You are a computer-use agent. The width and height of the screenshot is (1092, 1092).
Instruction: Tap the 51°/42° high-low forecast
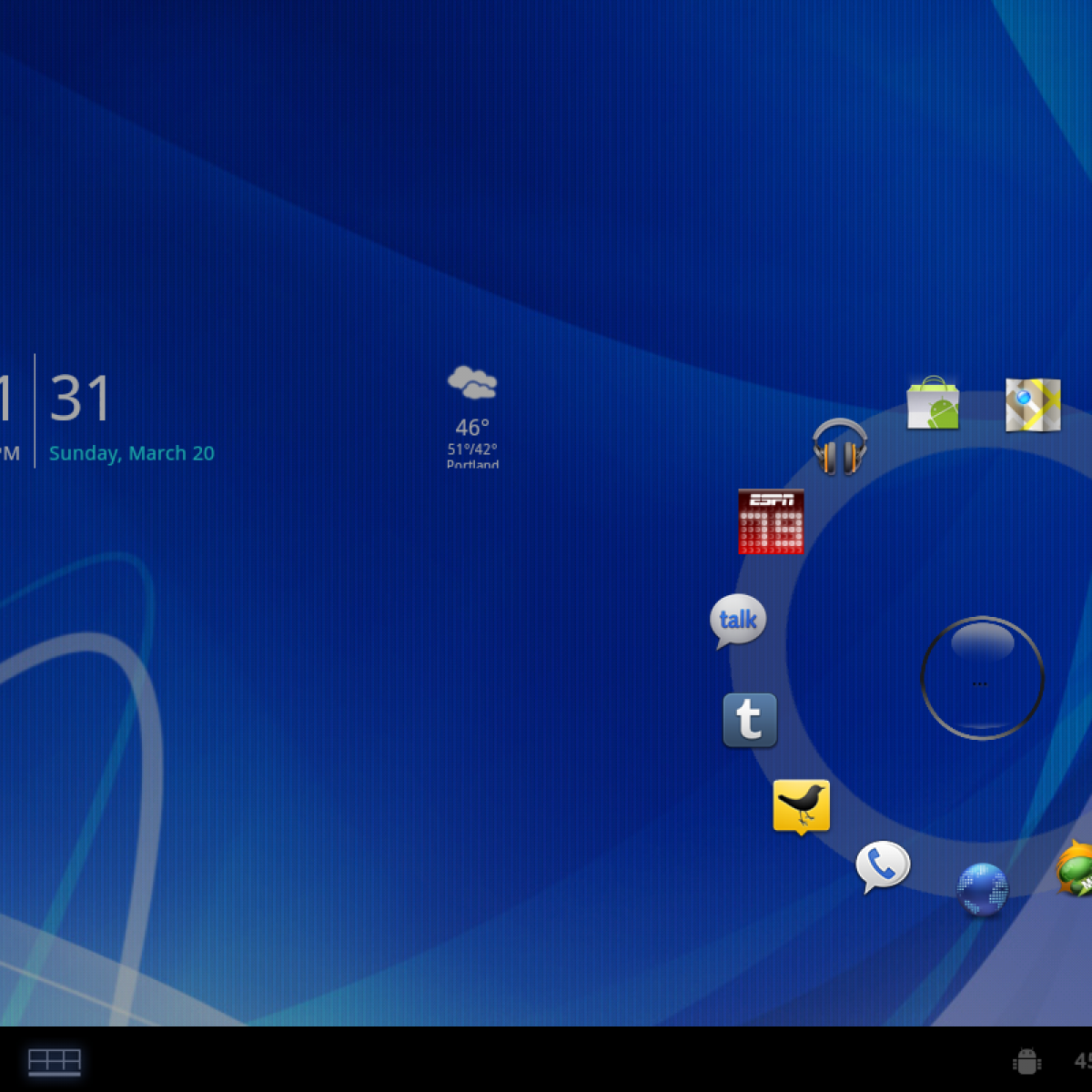(x=472, y=450)
